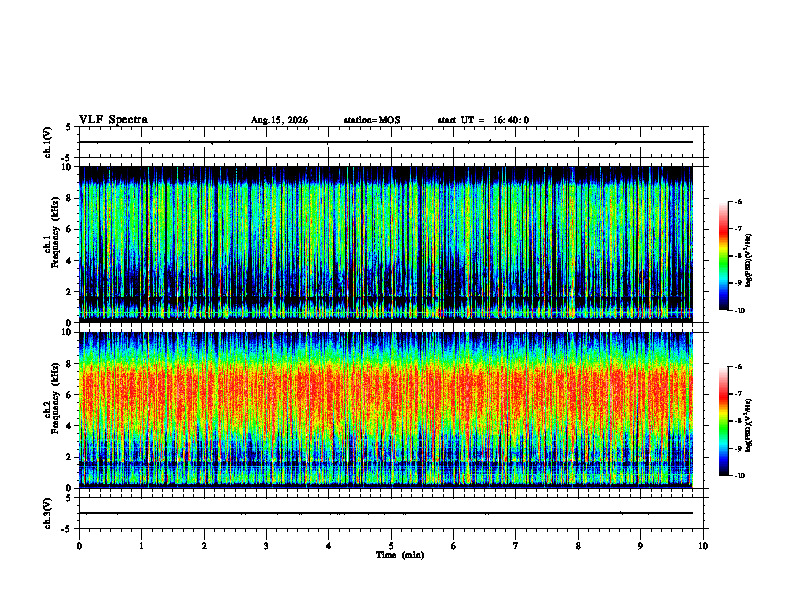Click time axis tick label "10"
The height and width of the screenshot is (612, 792).
point(703,546)
